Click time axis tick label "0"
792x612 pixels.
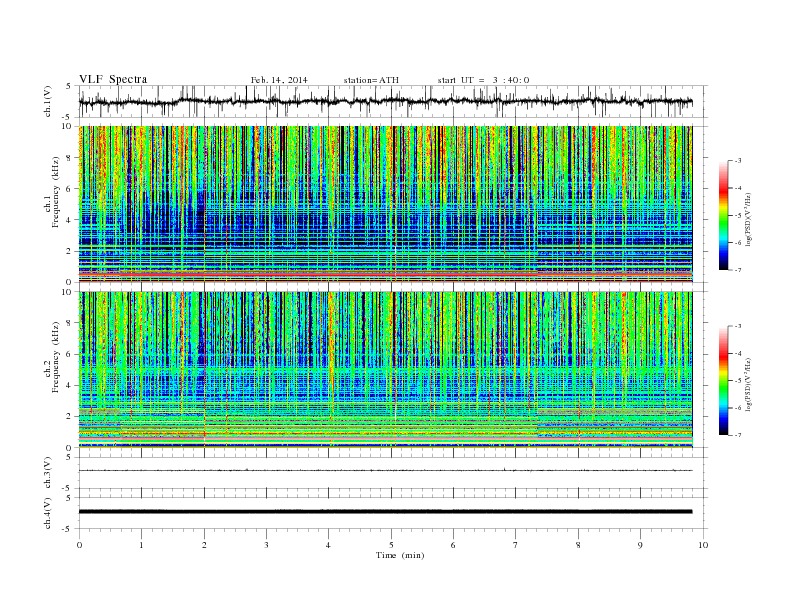click(x=79, y=545)
